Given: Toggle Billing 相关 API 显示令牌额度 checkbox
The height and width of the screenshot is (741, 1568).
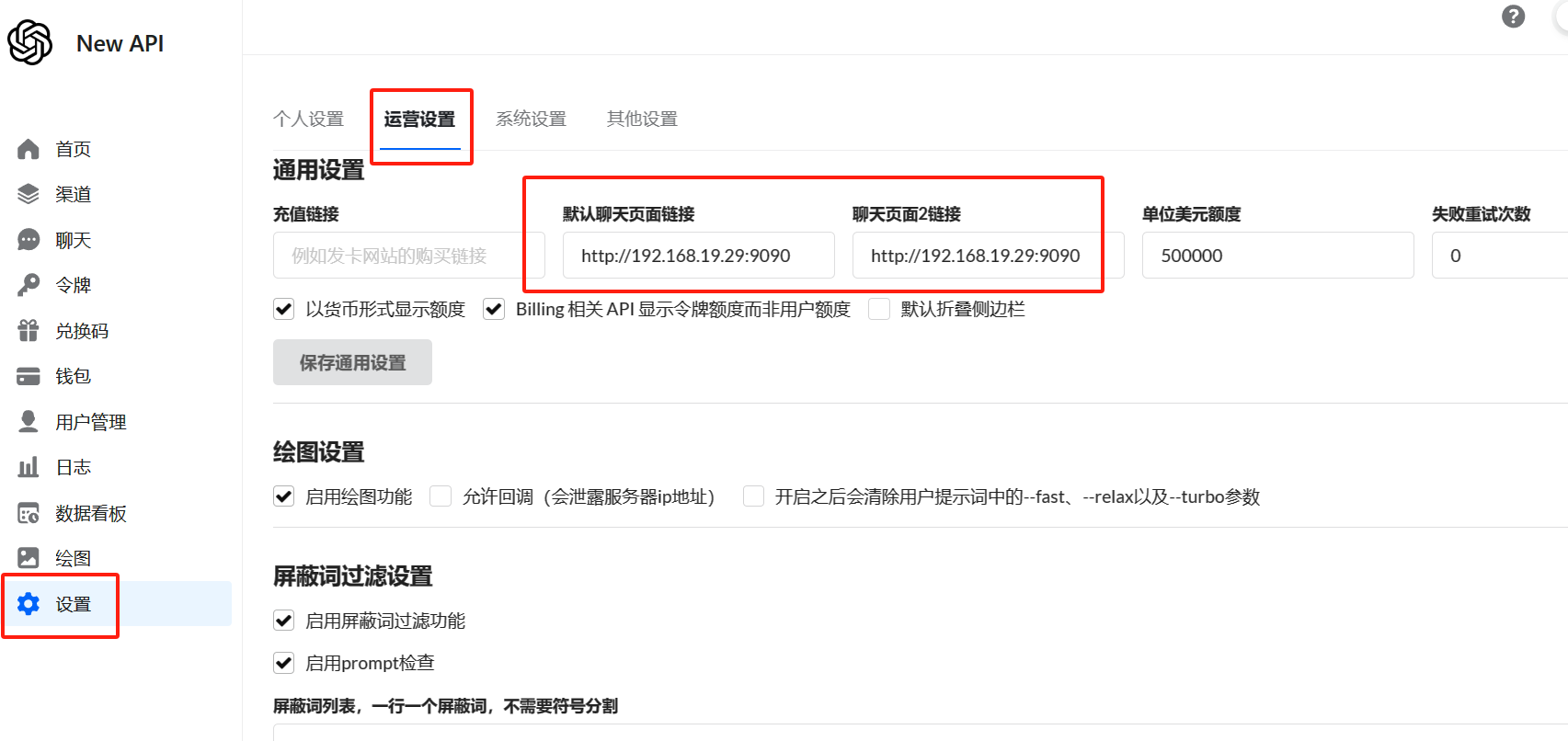Looking at the screenshot, I should pos(494,309).
